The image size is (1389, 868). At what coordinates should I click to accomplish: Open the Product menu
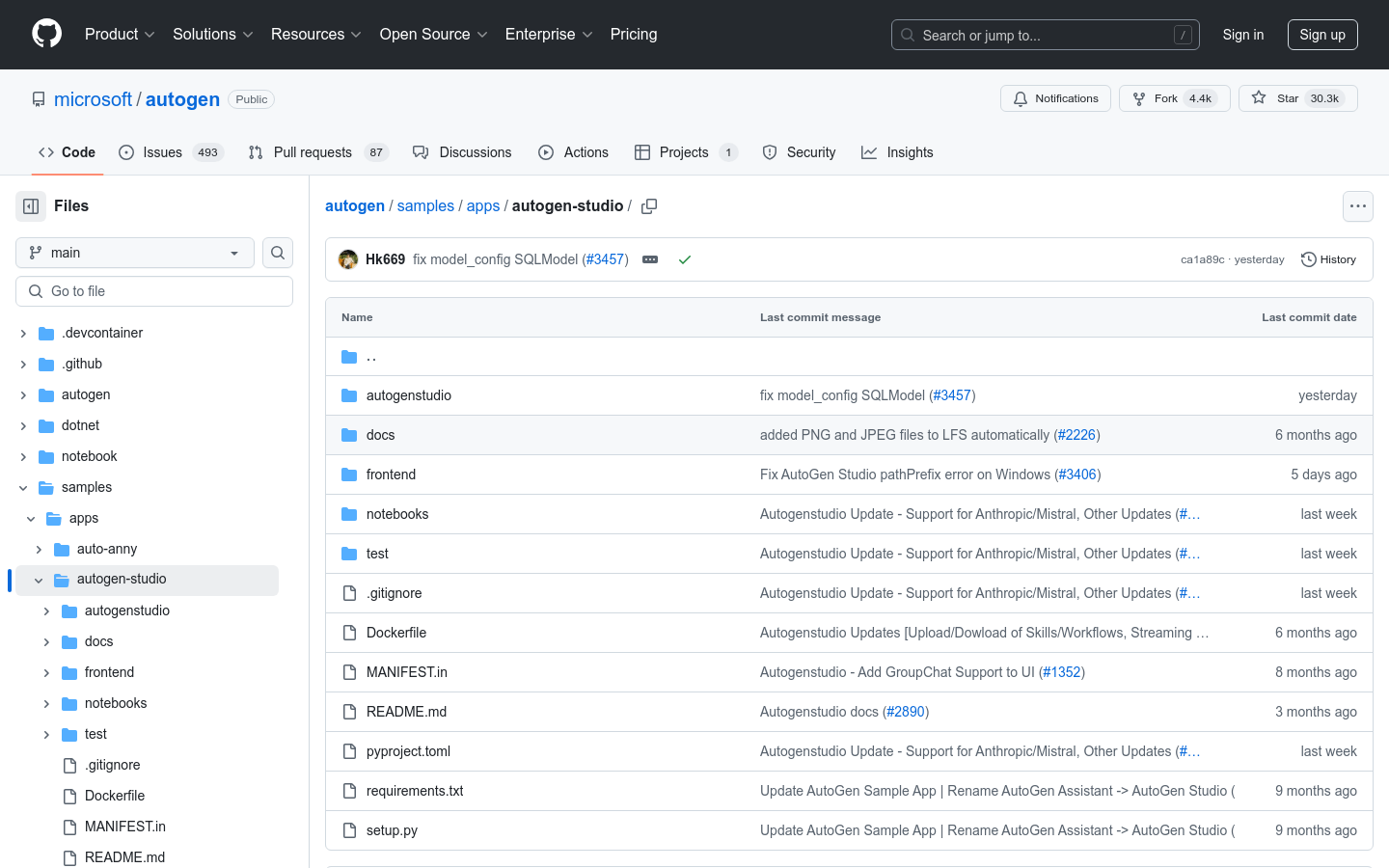tap(120, 34)
